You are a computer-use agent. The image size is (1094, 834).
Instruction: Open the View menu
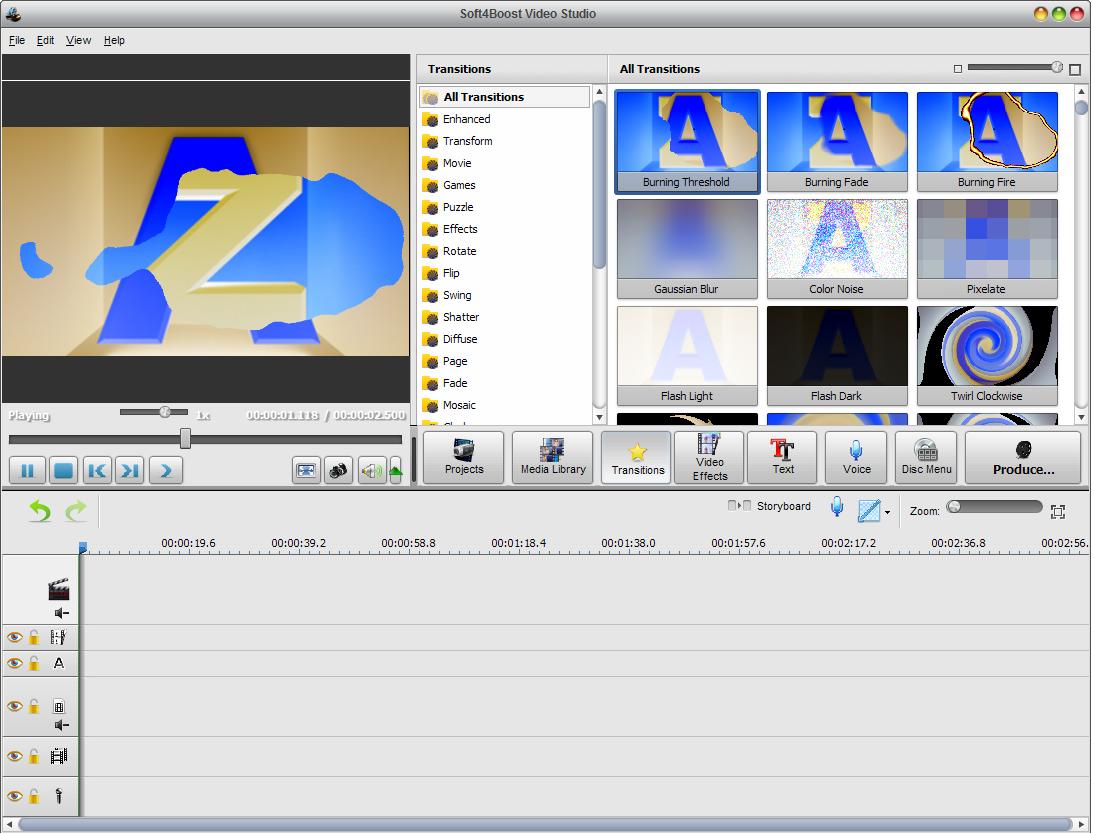click(x=78, y=40)
